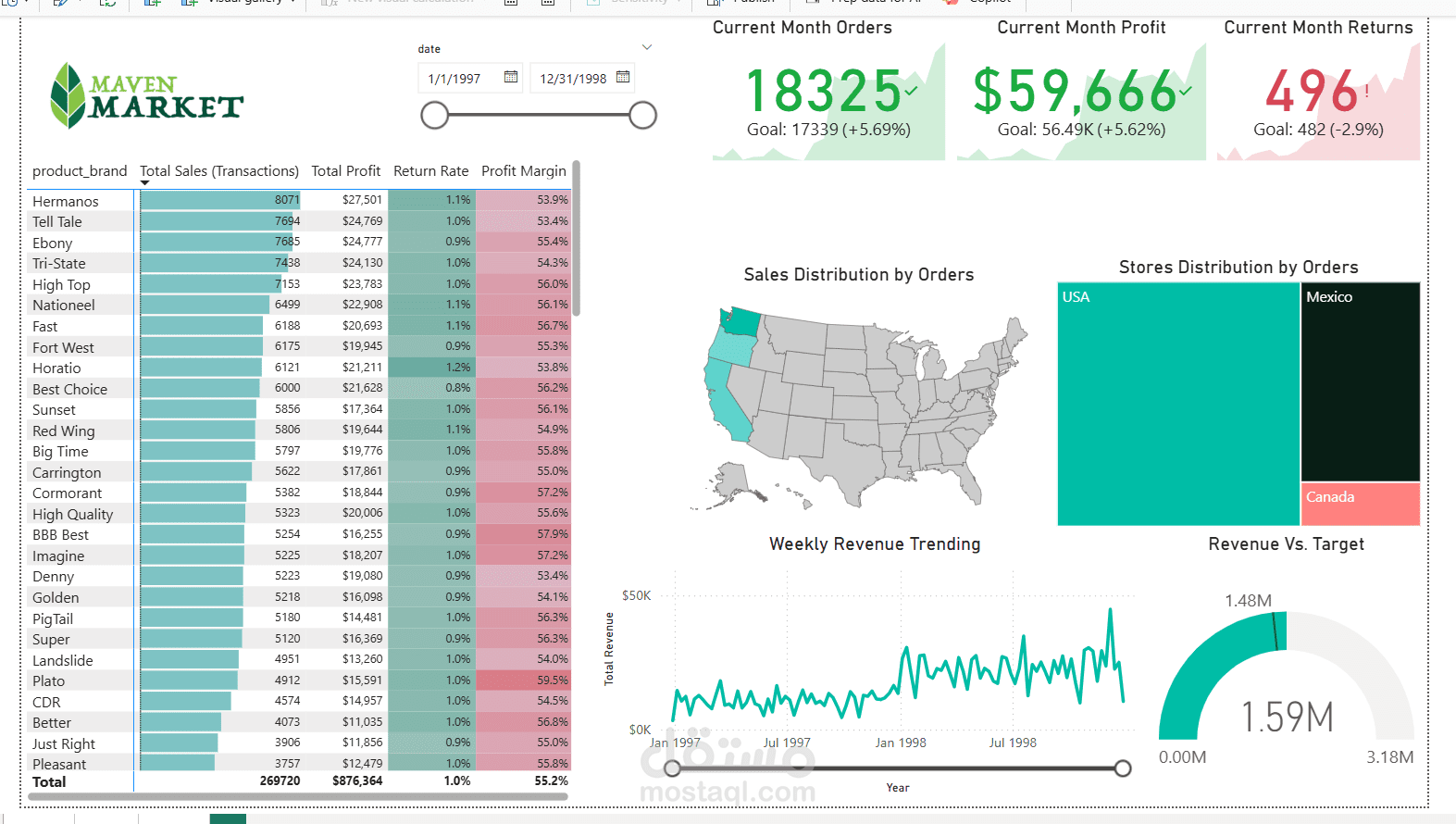Viewport: 1456px width, 824px height.
Task: Click the table's horizontal scrollbar
Action: 298,796
